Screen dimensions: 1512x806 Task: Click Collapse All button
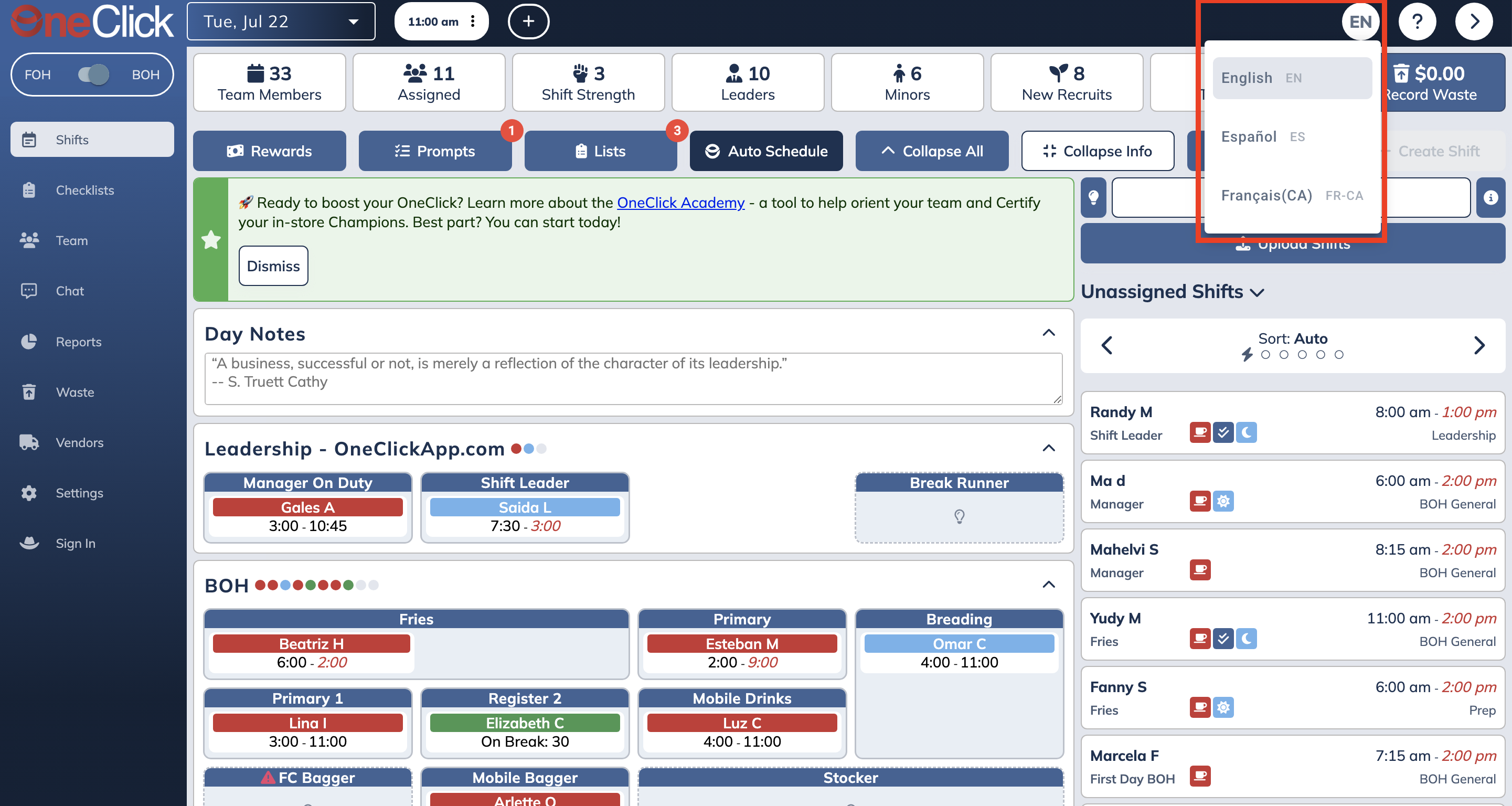932,152
